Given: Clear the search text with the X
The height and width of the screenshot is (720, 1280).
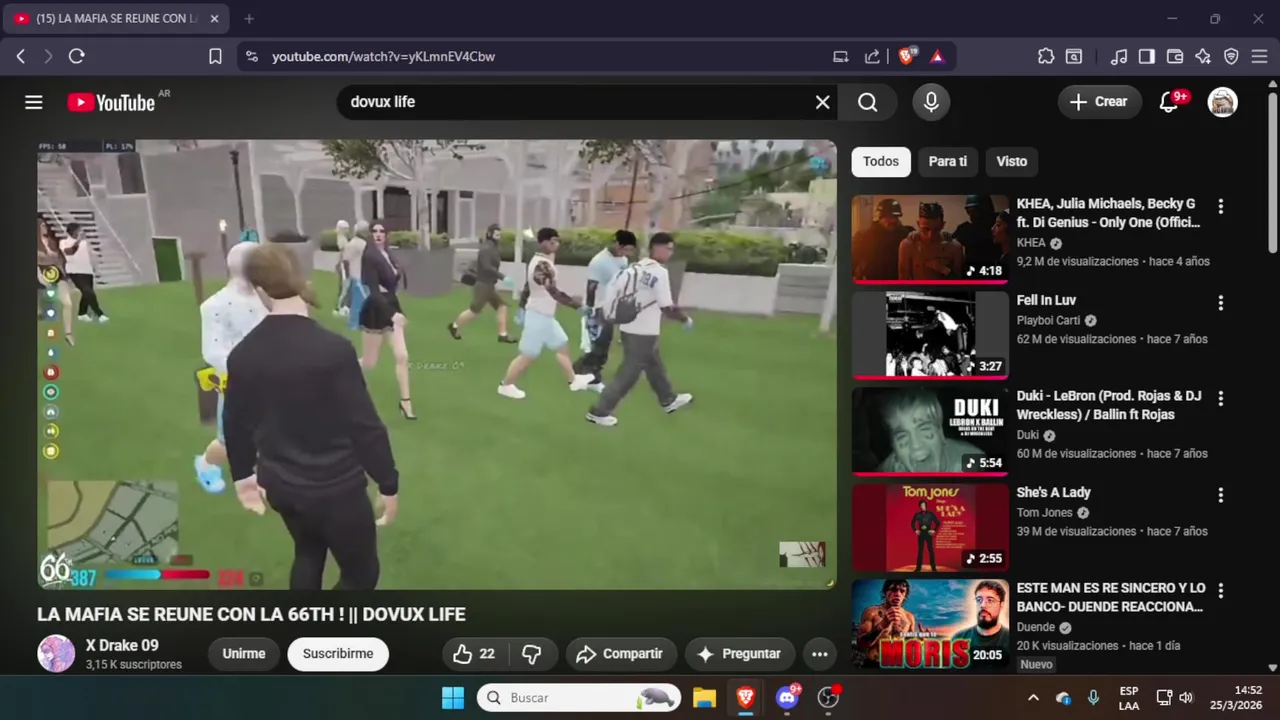Looking at the screenshot, I should click(x=822, y=102).
